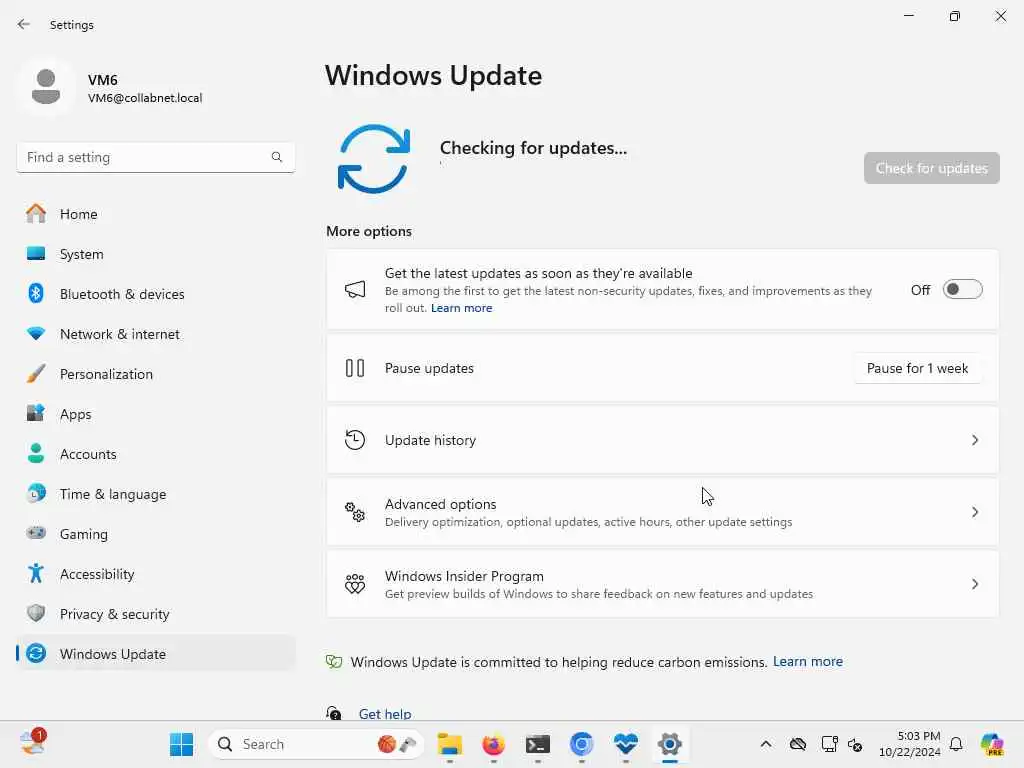Open the weather widget with notification badge
Image resolution: width=1024 pixels, height=768 pixels.
(33, 742)
